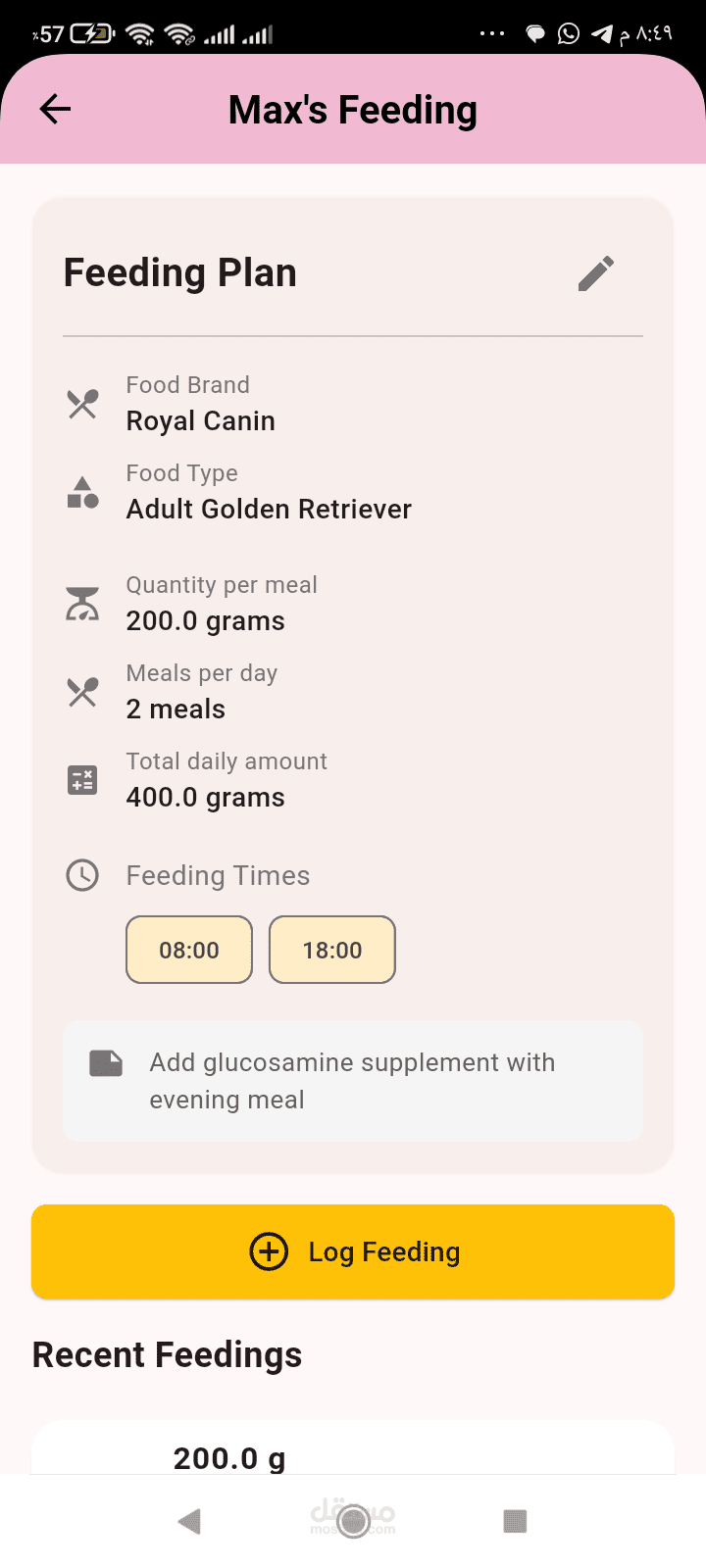The height and width of the screenshot is (1568, 706).
Task: Tap the glucosamine supplement note text
Action: 352,1081
